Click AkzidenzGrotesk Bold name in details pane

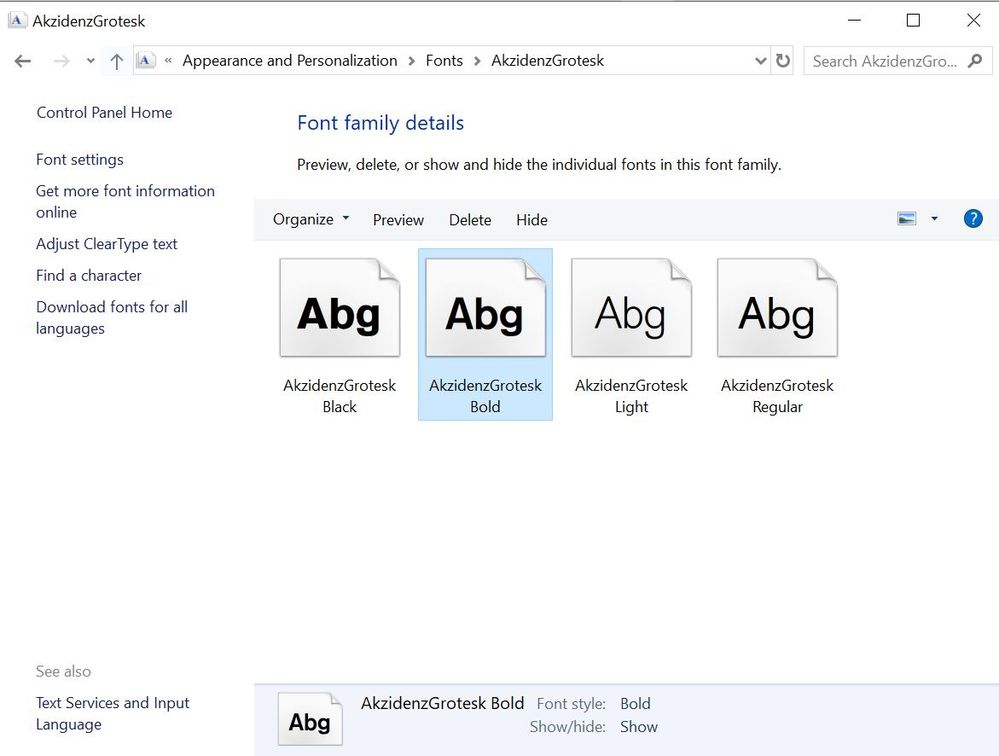click(x=442, y=703)
